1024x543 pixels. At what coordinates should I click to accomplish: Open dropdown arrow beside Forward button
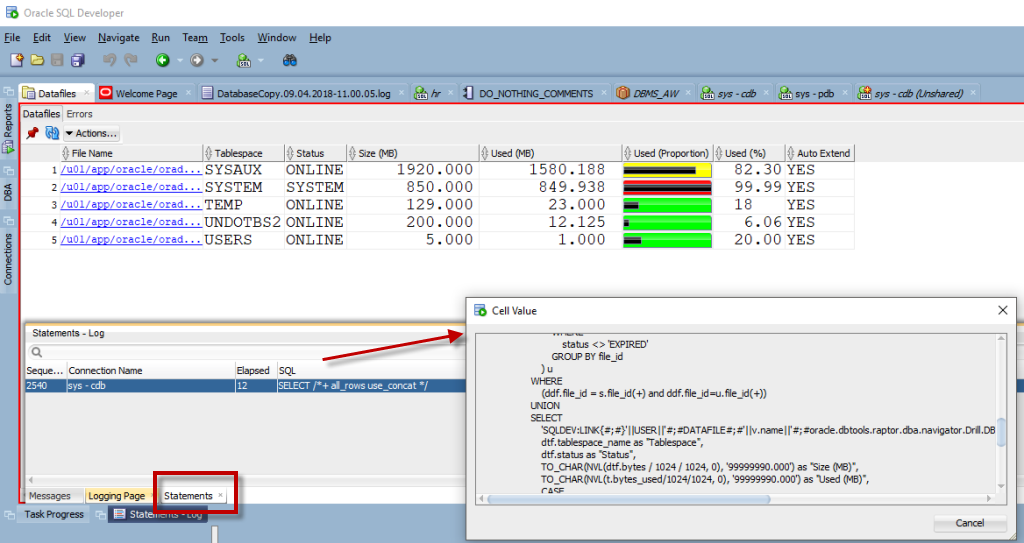214,61
